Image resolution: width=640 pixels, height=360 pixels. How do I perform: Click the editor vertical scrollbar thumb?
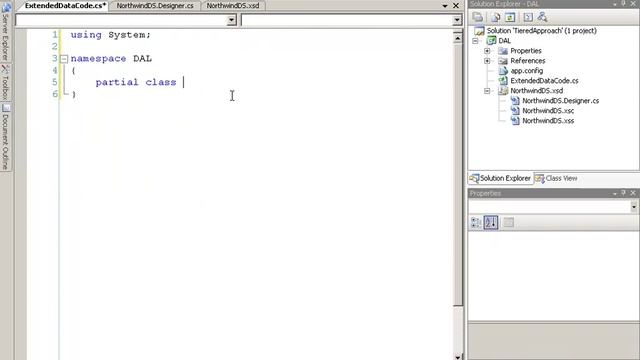458,174
